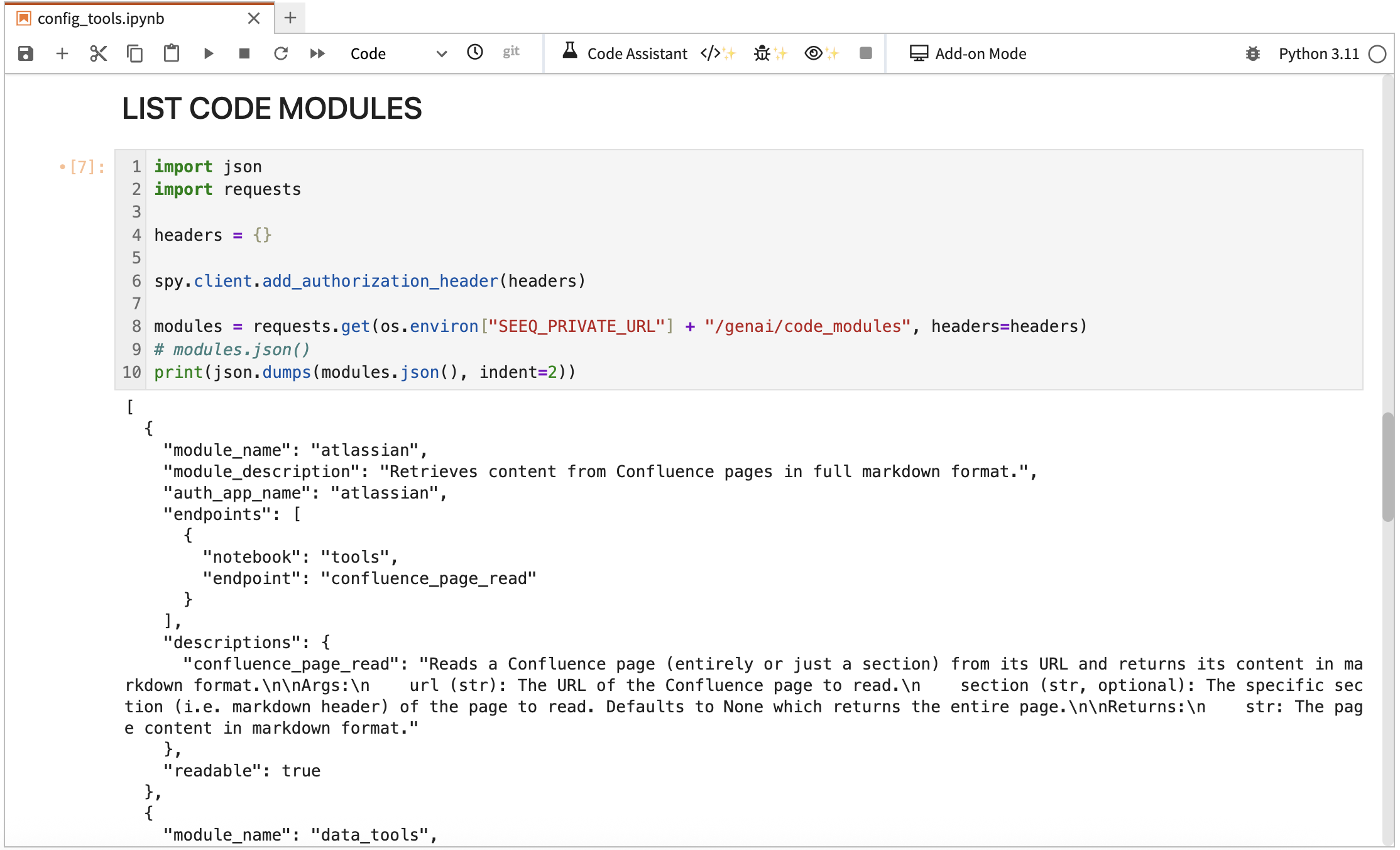
Task: Start the AI debug tool
Action: pyautogui.click(x=769, y=53)
